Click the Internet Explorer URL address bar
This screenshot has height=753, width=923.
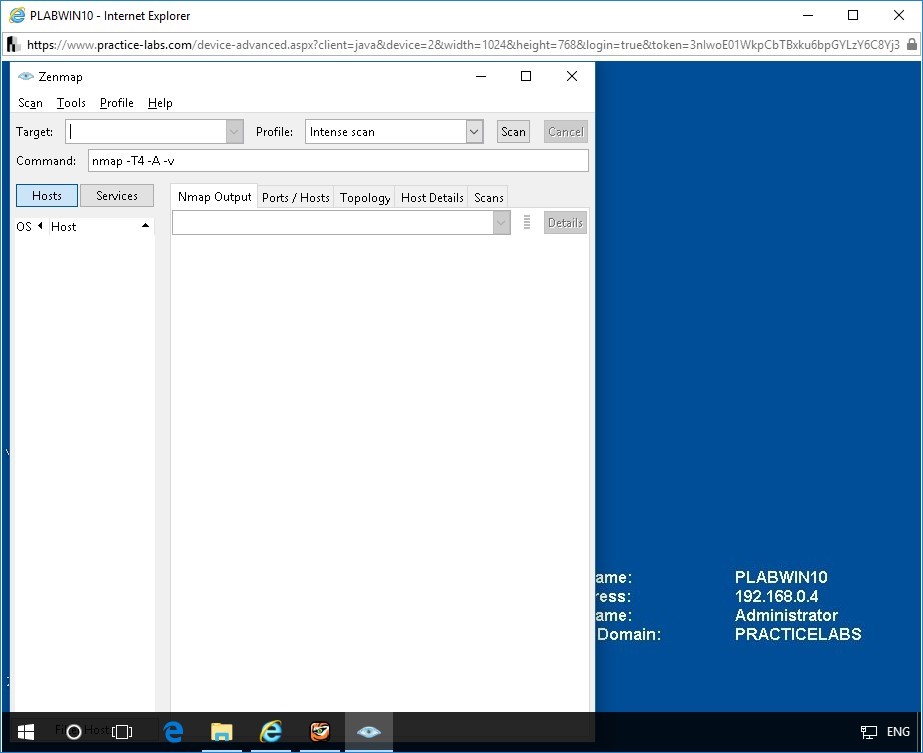tap(463, 45)
